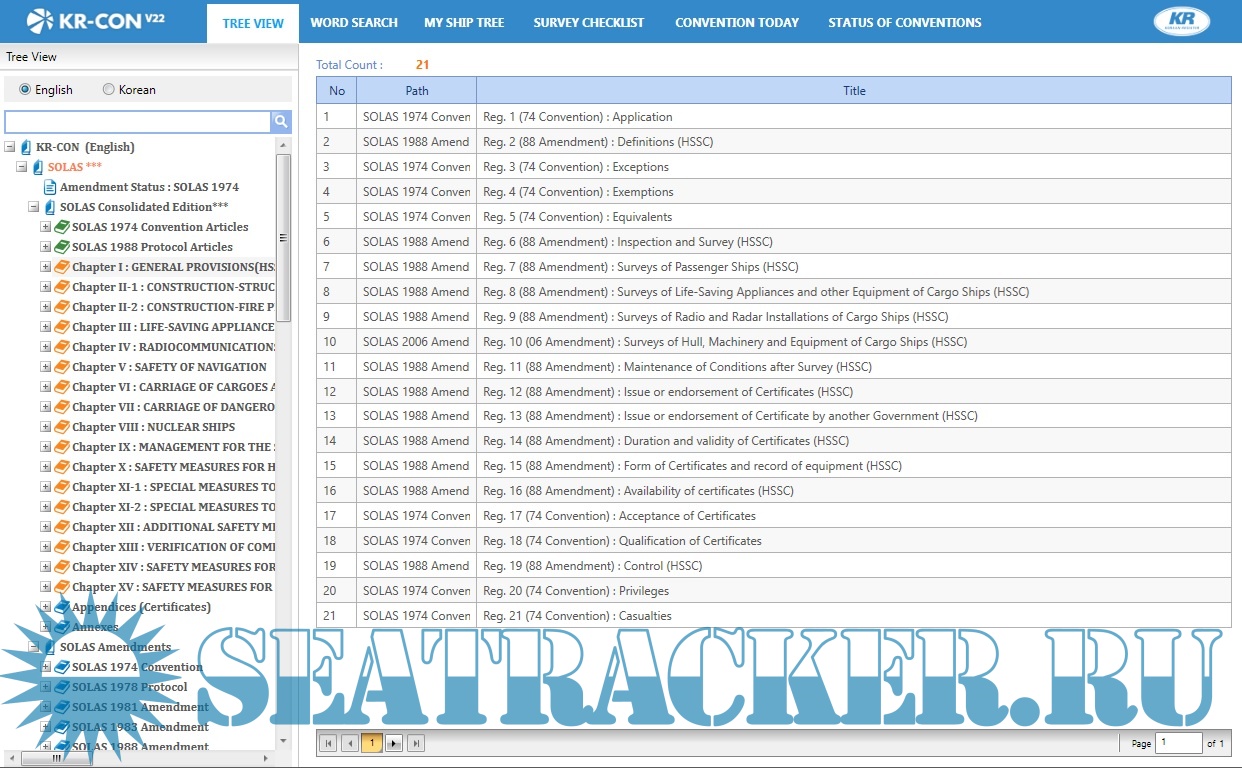Click the tree view vertical scrollbar thumb
This screenshot has height=768, width=1242.
tap(283, 238)
